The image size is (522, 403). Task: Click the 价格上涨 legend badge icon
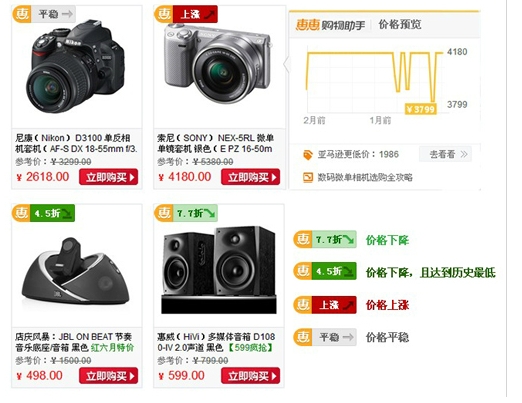pos(325,305)
